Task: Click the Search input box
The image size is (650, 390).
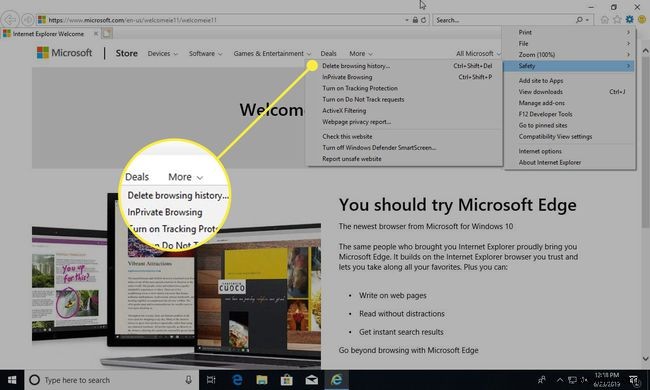Action: pyautogui.click(x=504, y=20)
